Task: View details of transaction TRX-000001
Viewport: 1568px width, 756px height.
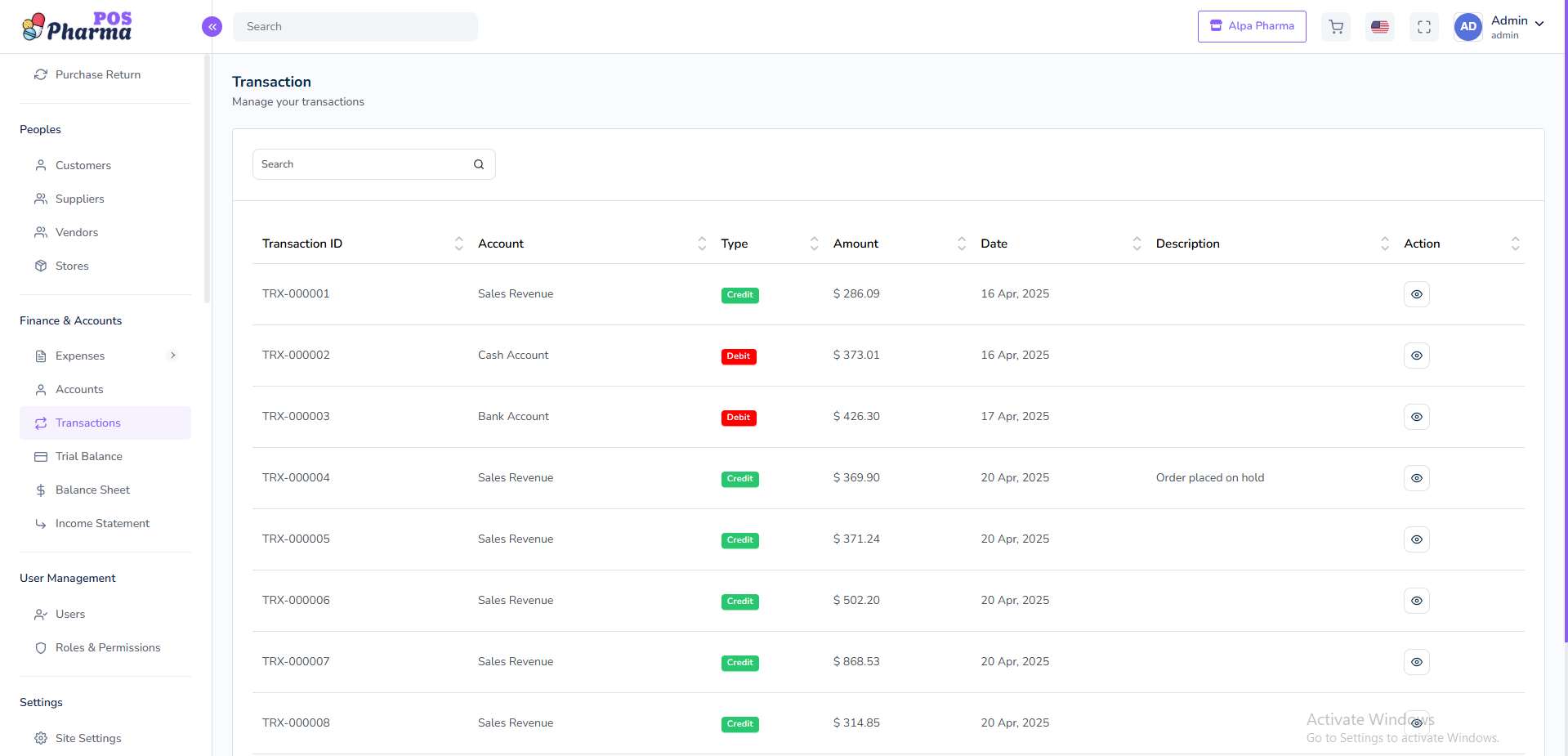Action: [1416, 294]
